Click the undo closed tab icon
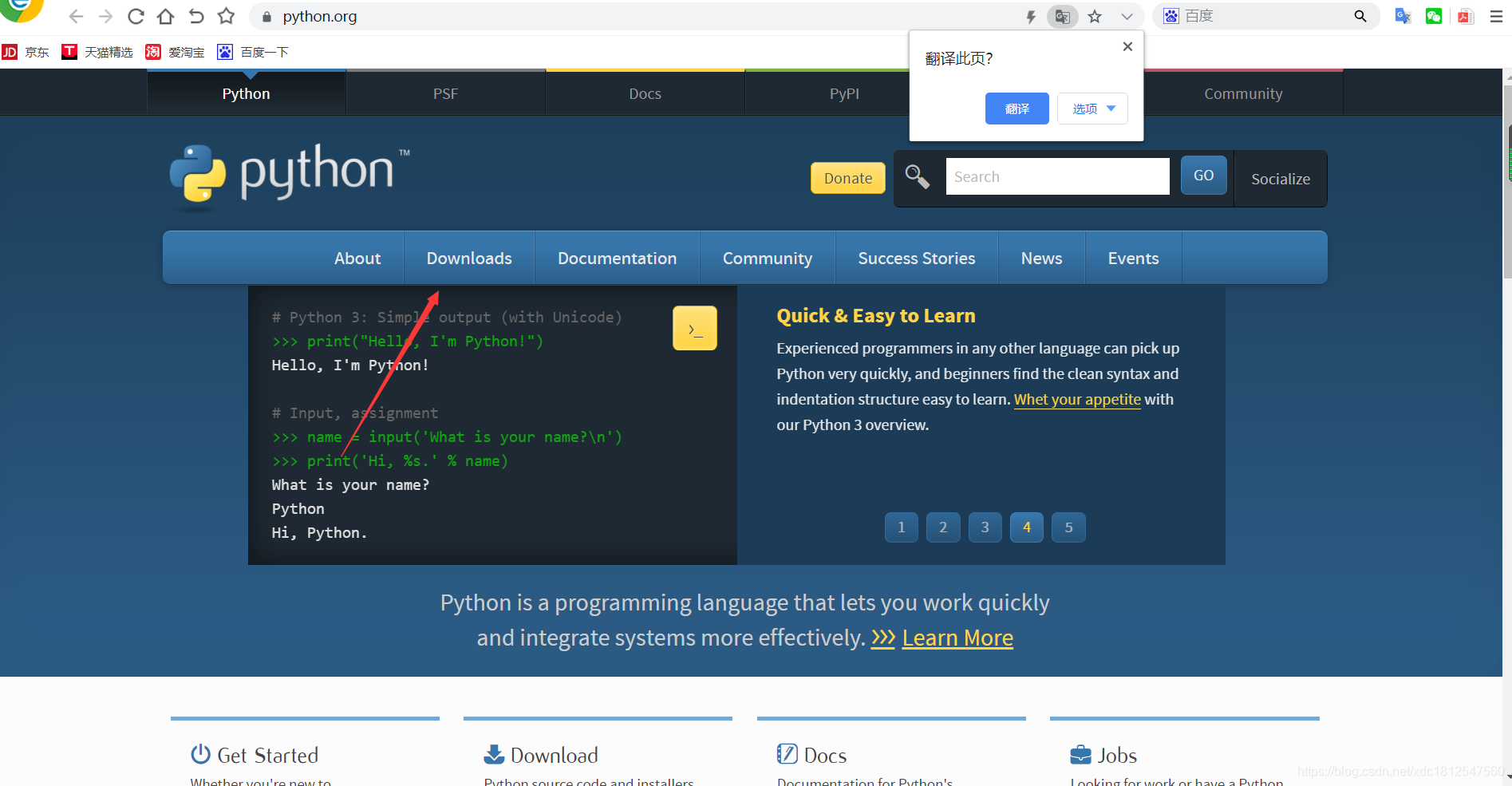 (x=196, y=16)
